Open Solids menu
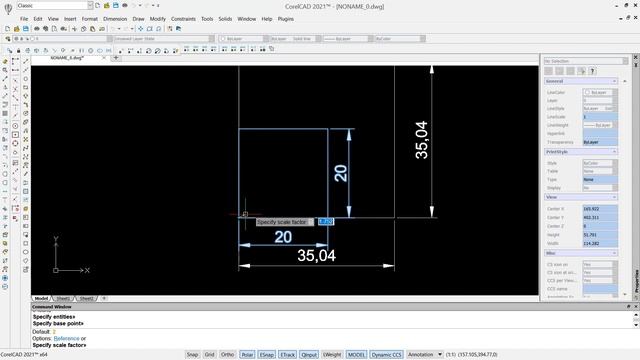Image resolution: width=640 pixels, height=360 pixels. pos(225,19)
